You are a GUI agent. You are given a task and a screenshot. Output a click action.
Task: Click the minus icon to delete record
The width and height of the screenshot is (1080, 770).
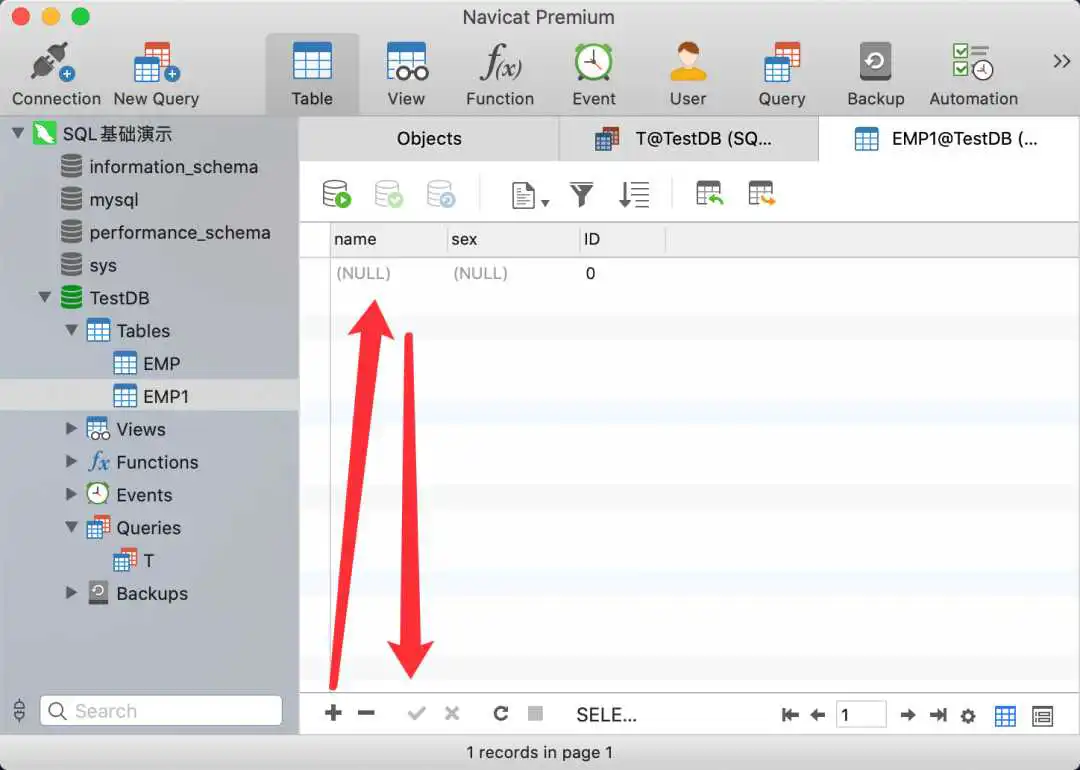366,713
